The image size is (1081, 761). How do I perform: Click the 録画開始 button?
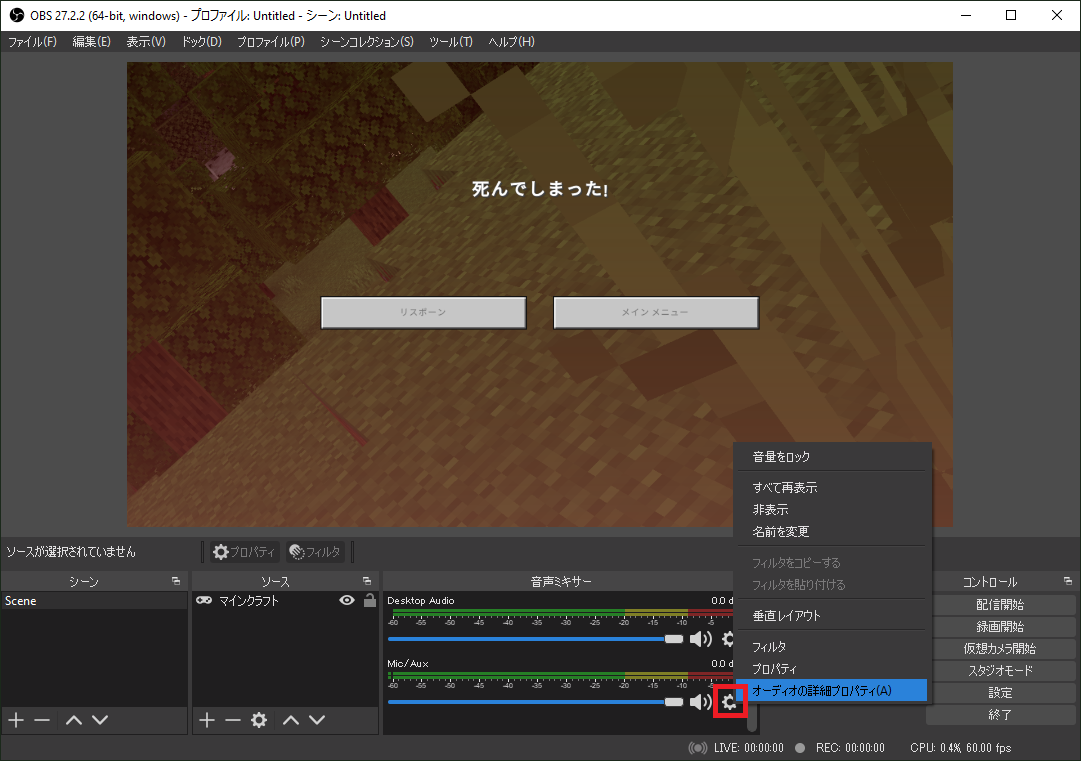pyautogui.click(x=1000, y=627)
